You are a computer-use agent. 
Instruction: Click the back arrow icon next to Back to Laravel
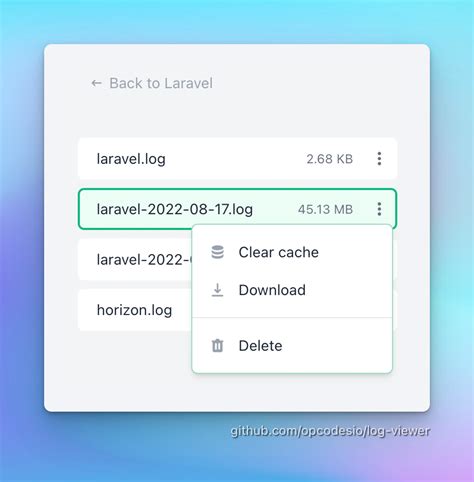click(x=96, y=83)
